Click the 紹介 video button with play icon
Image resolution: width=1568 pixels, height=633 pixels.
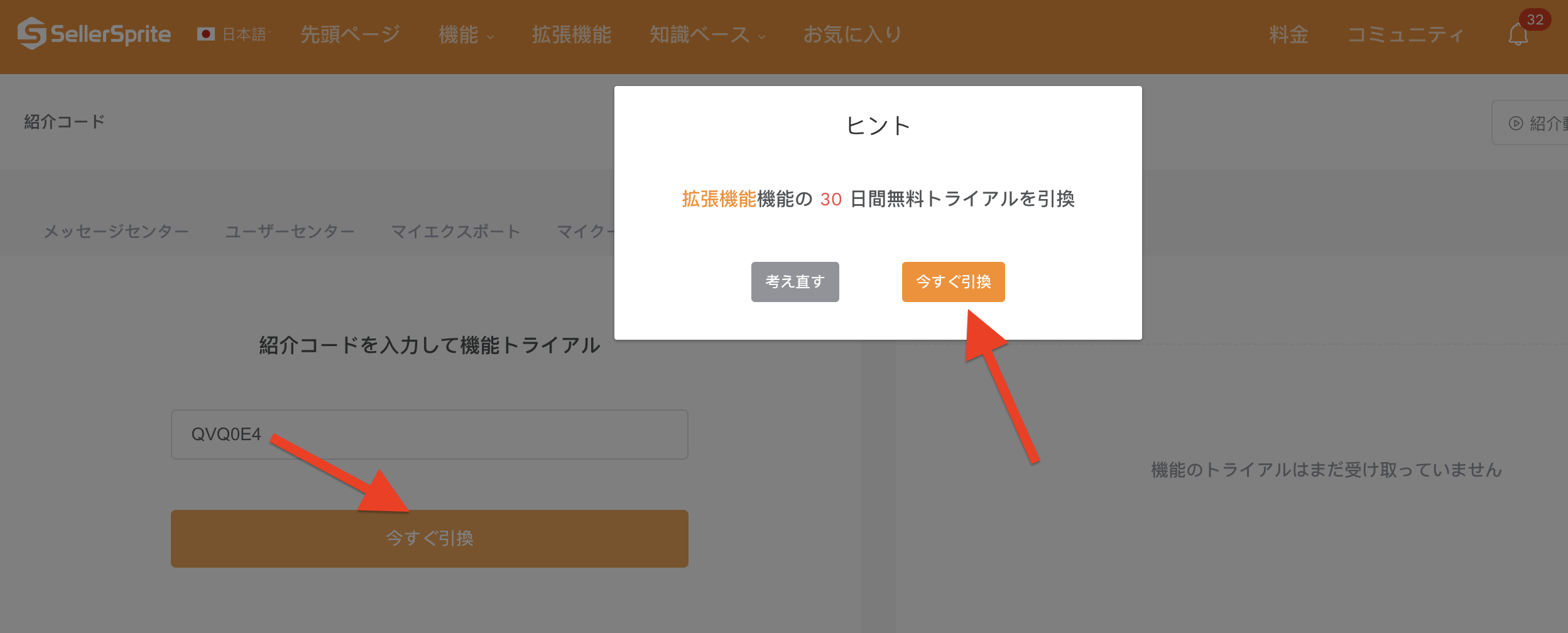coord(1530,123)
